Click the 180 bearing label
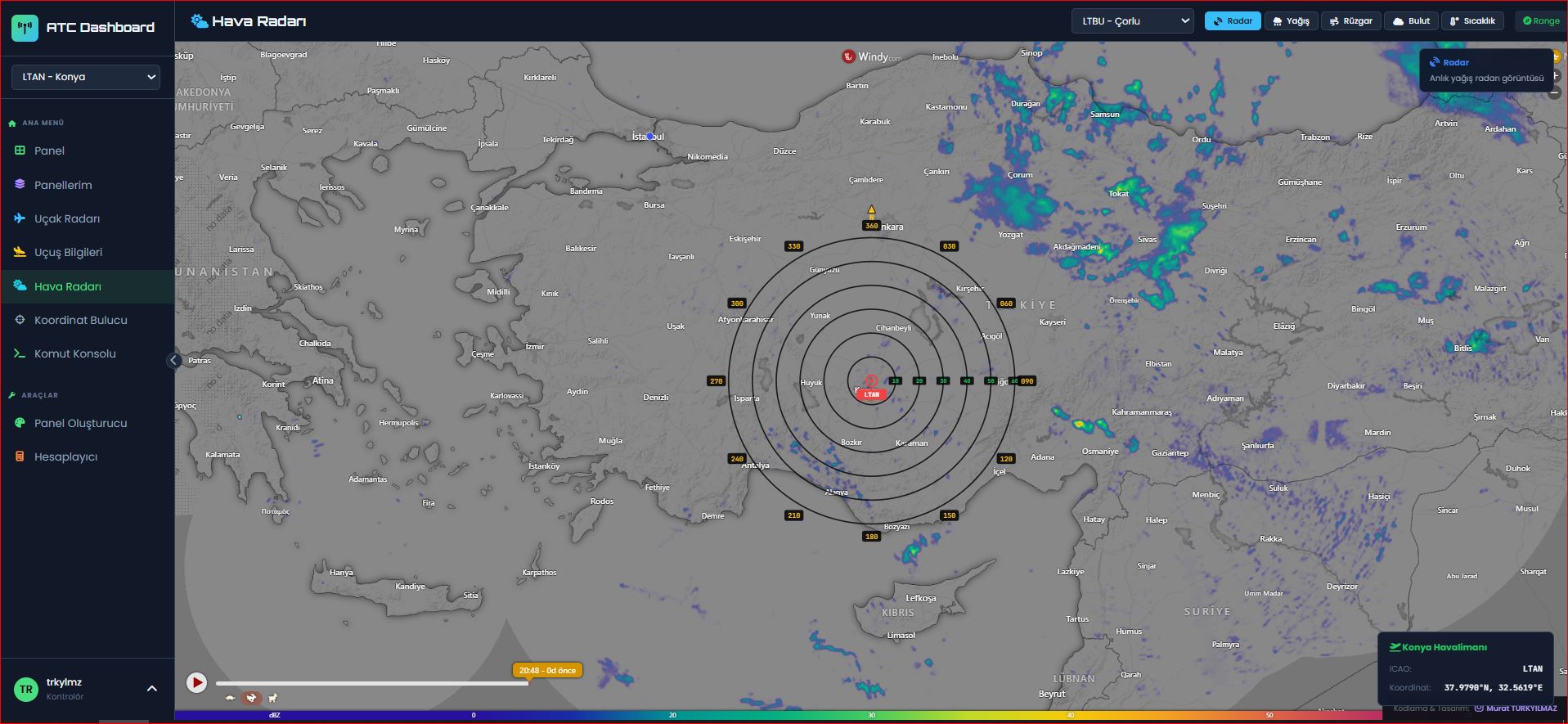The height and width of the screenshot is (724, 1568). [872, 537]
